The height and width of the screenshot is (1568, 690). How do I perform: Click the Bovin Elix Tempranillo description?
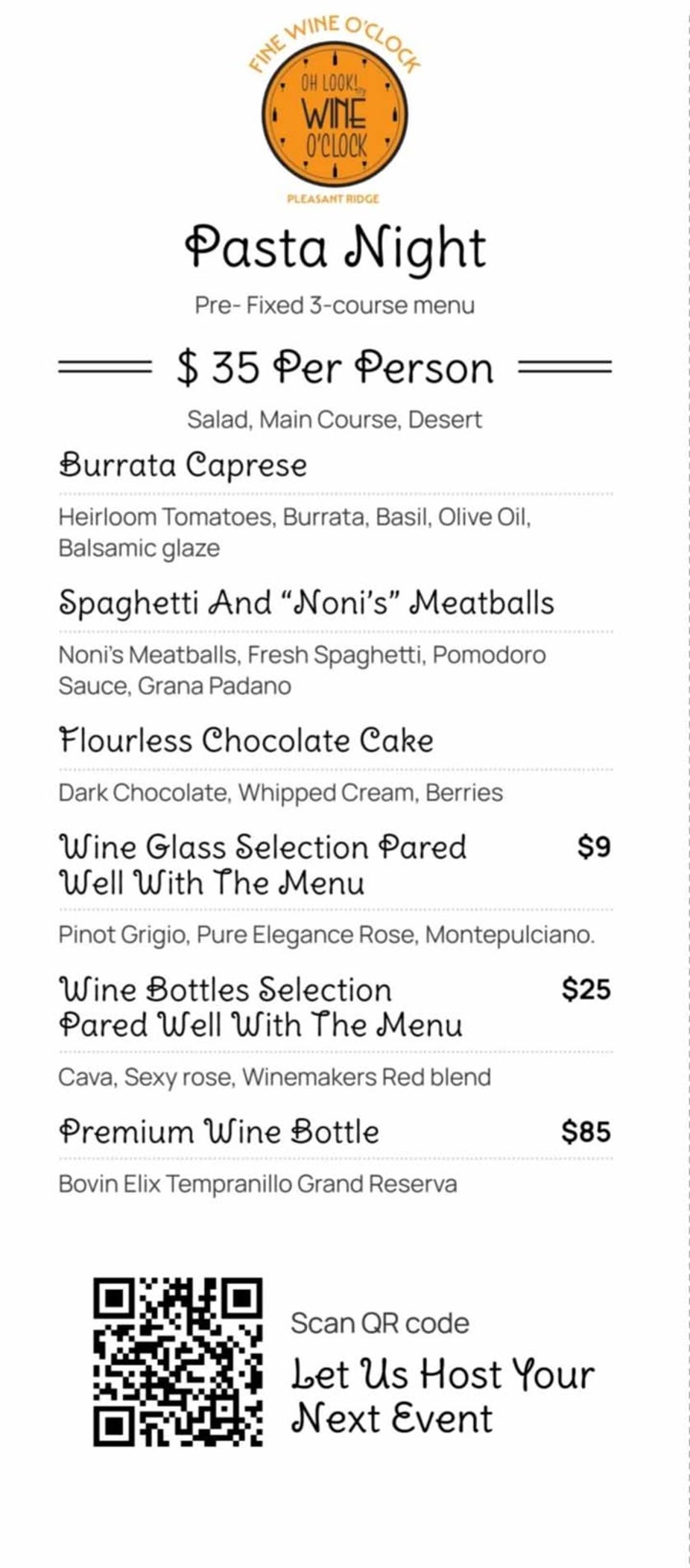click(258, 1184)
